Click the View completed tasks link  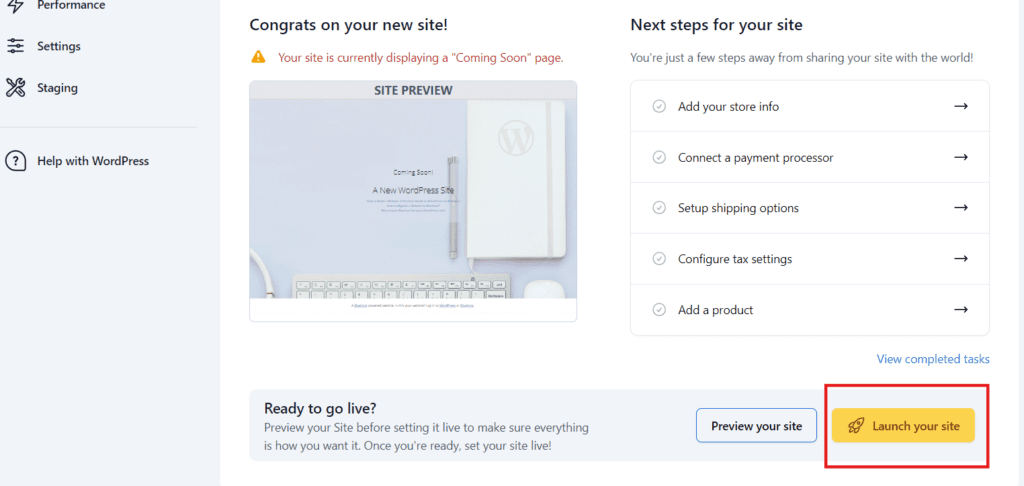[x=933, y=359]
